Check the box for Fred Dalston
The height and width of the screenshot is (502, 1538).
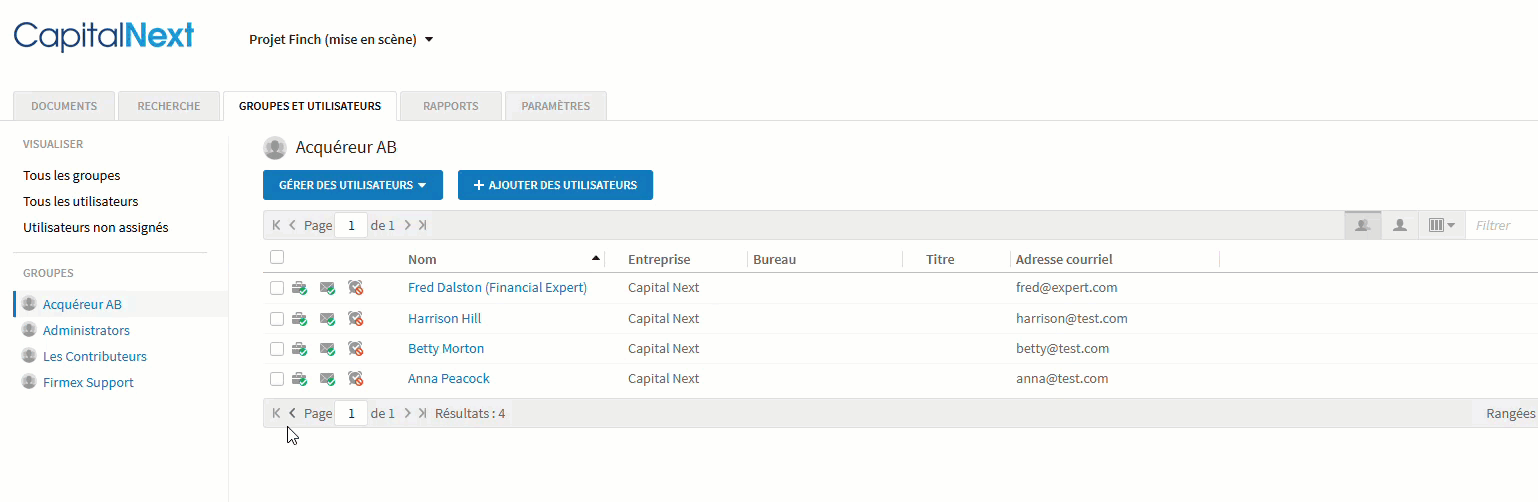pos(277,288)
